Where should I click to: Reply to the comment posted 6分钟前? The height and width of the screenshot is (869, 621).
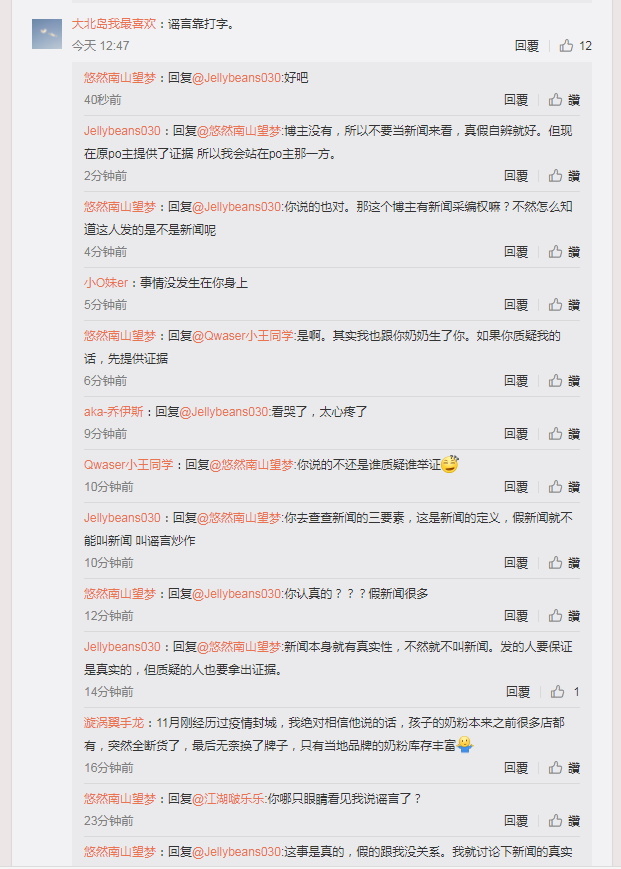point(516,381)
